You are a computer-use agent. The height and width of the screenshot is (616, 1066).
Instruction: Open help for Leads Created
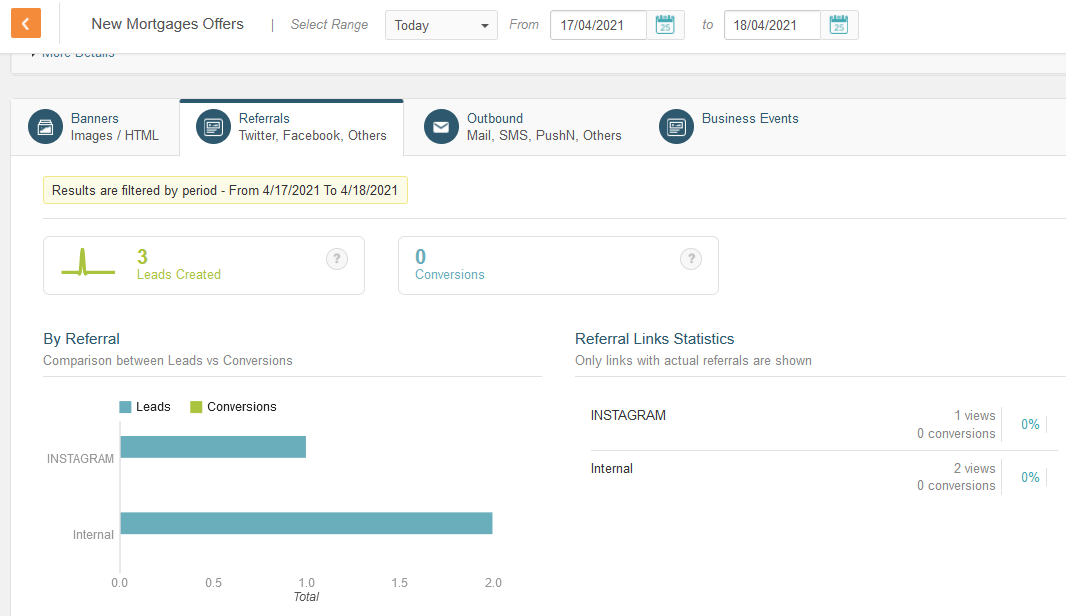coord(337,259)
